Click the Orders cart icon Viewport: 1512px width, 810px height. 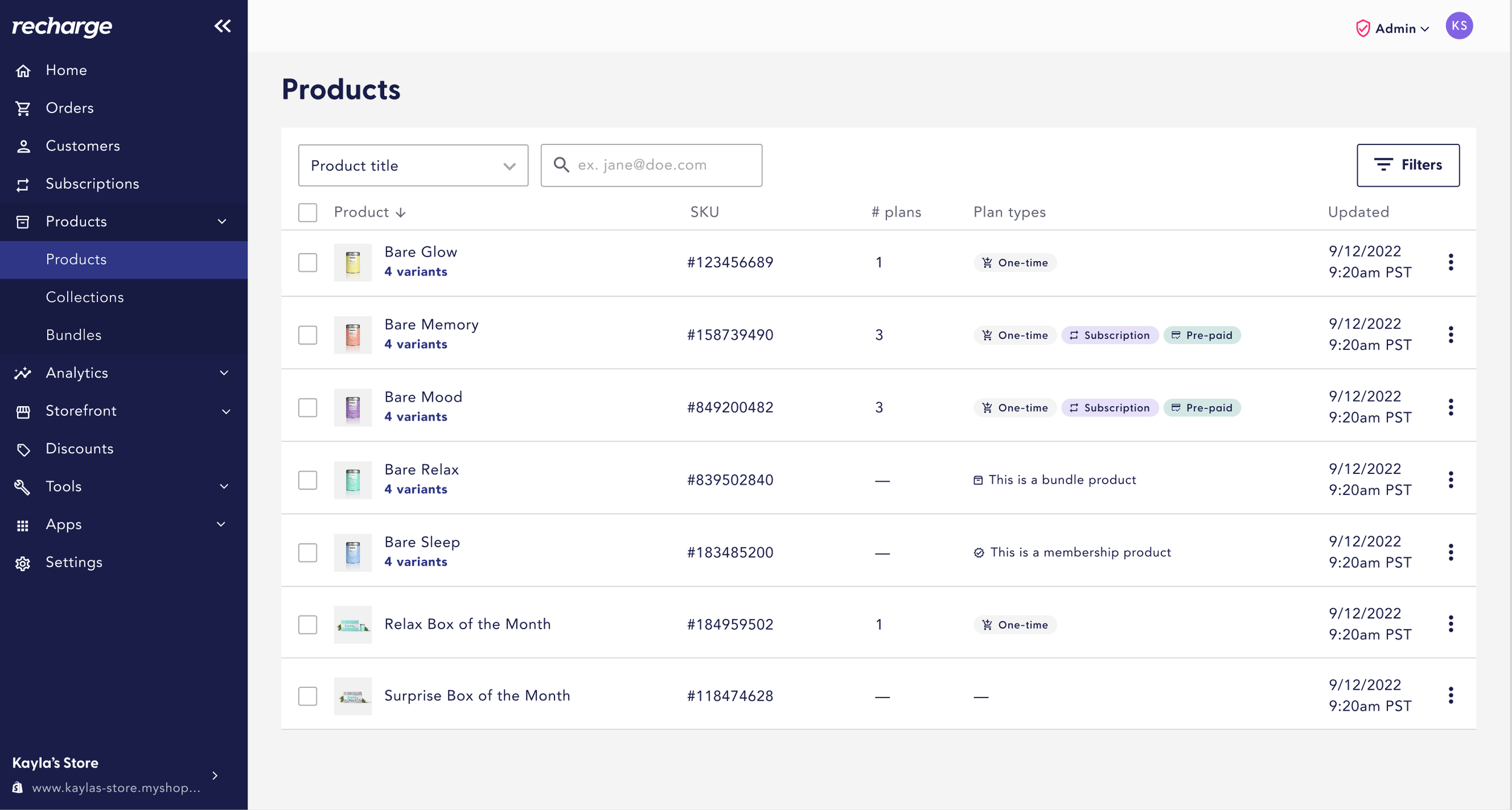point(23,108)
